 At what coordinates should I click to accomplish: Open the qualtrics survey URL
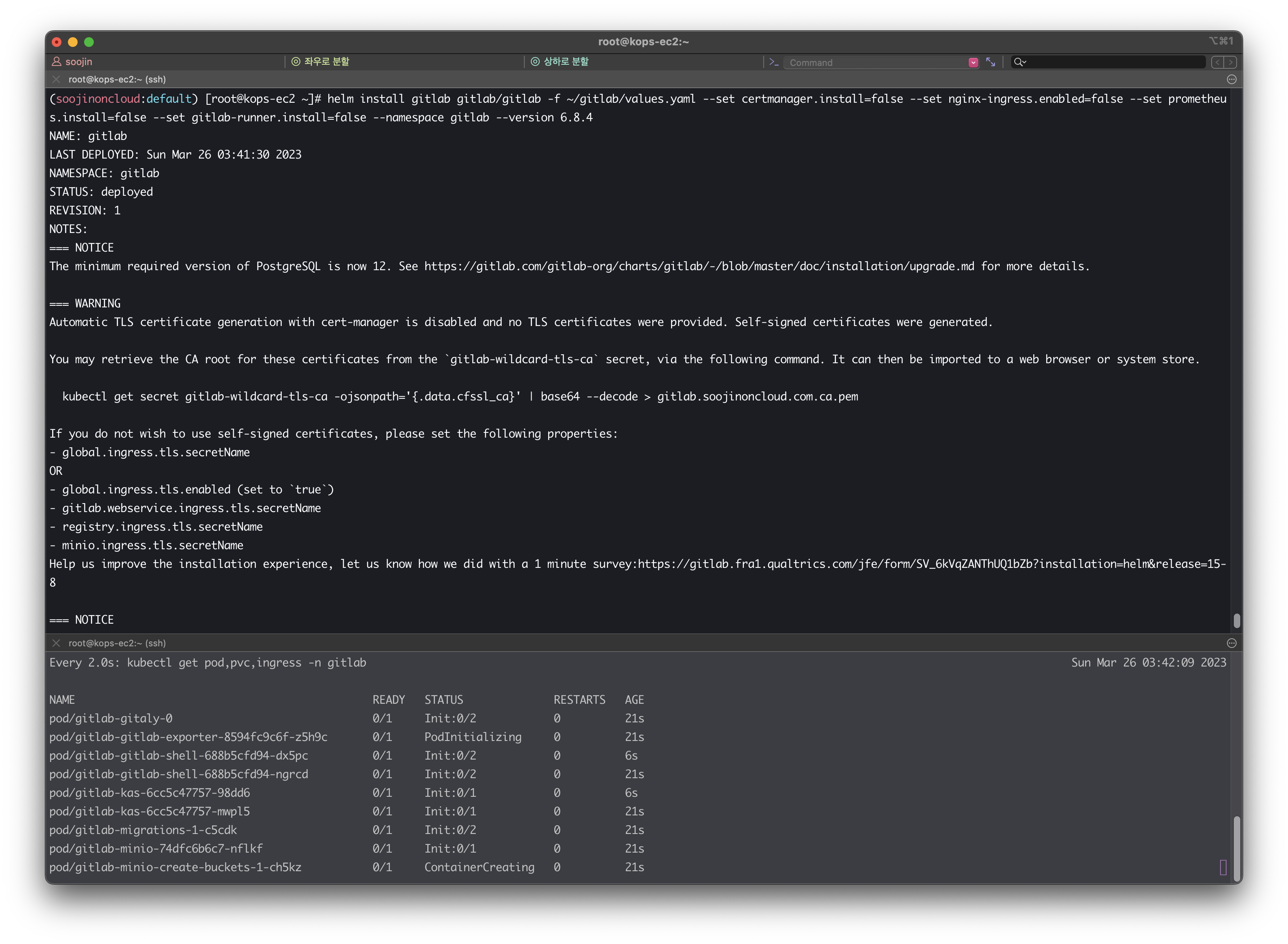point(931,564)
